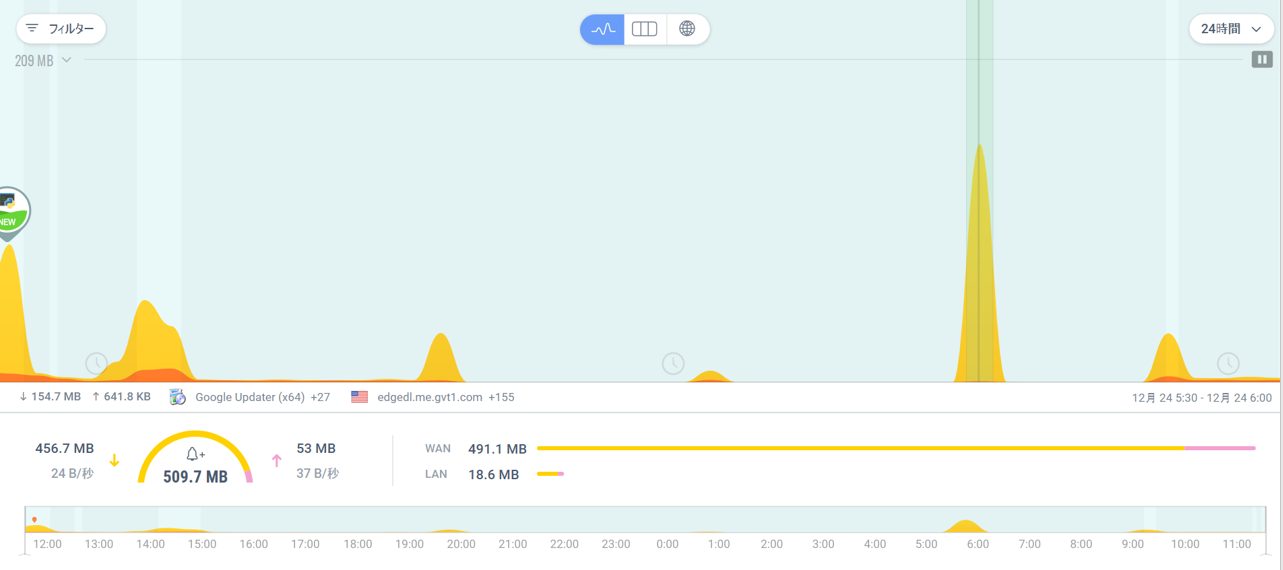
Task: Open the 24時間 time range dropdown
Action: pos(1230,29)
